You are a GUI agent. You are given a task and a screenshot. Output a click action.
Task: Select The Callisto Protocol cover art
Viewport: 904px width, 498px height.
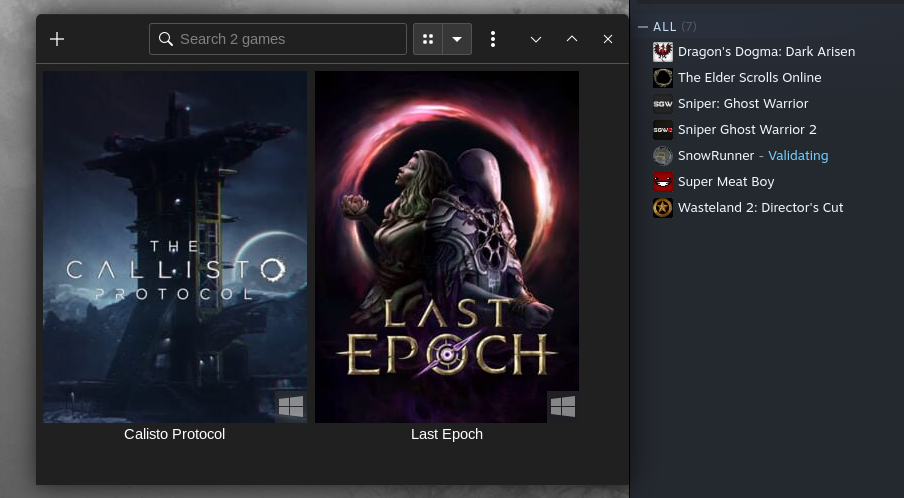coord(175,247)
